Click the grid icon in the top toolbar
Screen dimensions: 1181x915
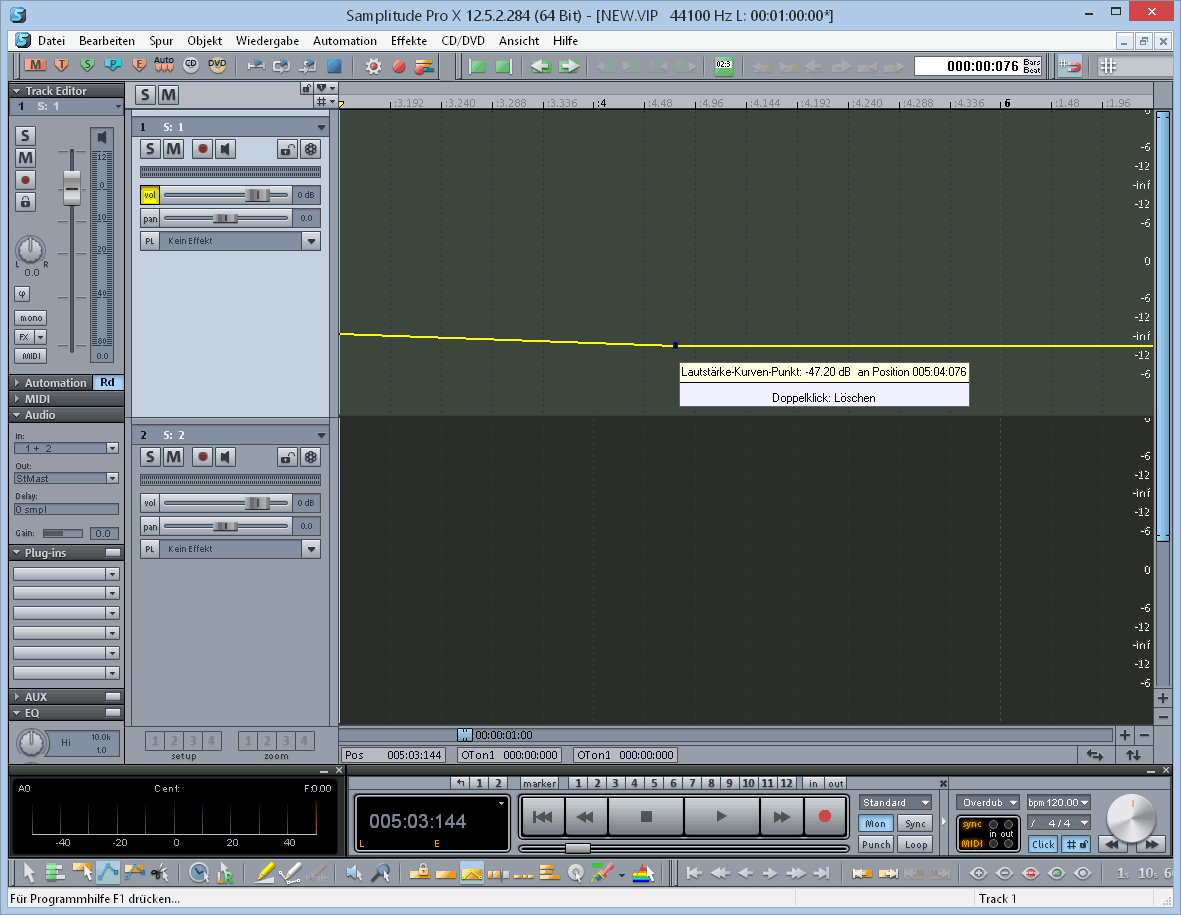click(x=1108, y=66)
